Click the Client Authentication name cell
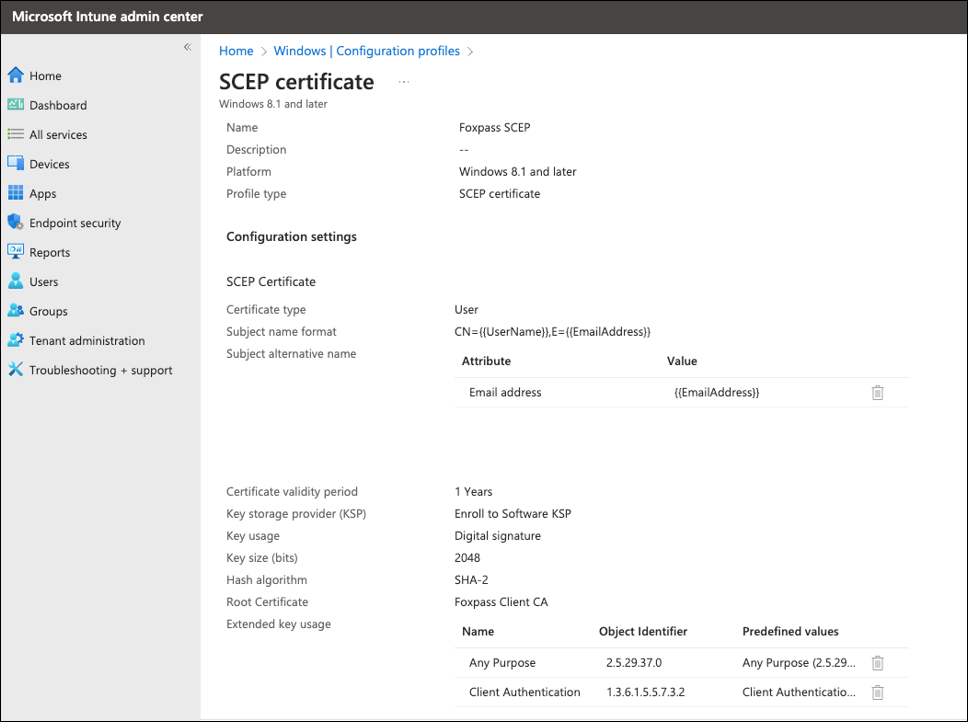 (x=525, y=692)
